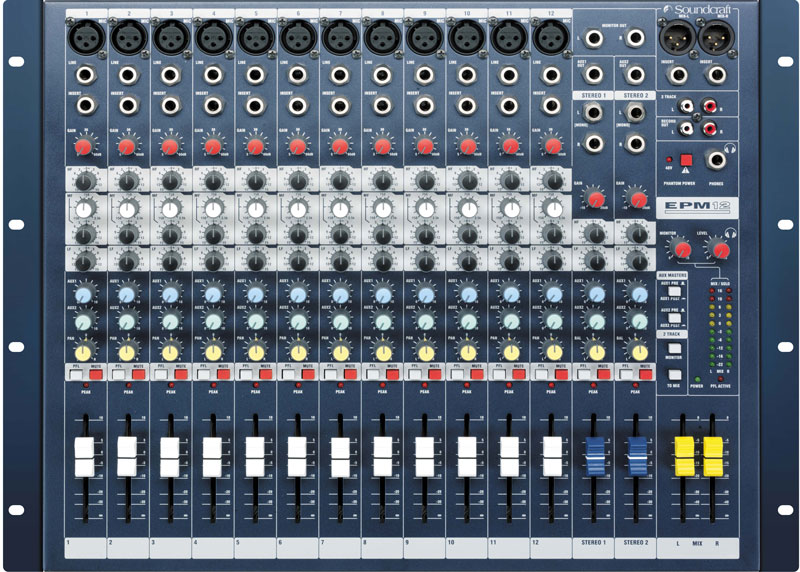This screenshot has width=800, height=572.
Task: Click the yellow MIX L master fader
Action: coord(684,456)
